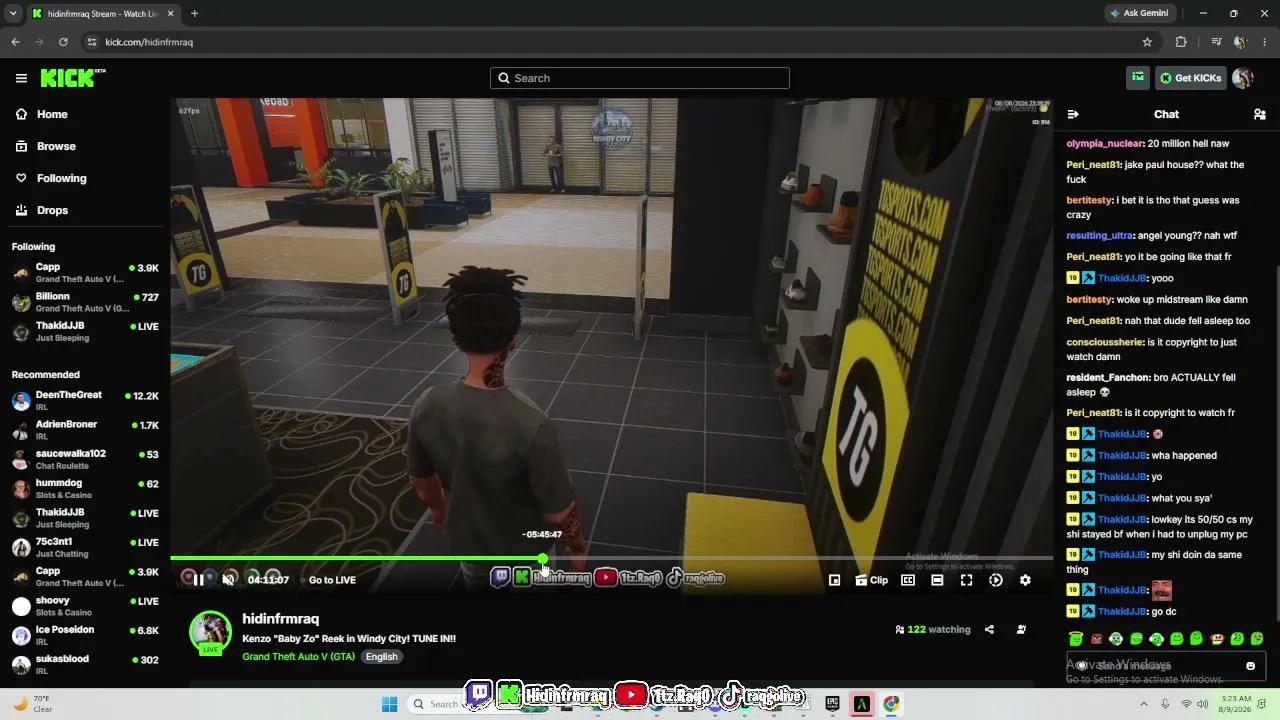Create a clip with Clip button
The width and height of the screenshot is (1280, 720).
(872, 580)
